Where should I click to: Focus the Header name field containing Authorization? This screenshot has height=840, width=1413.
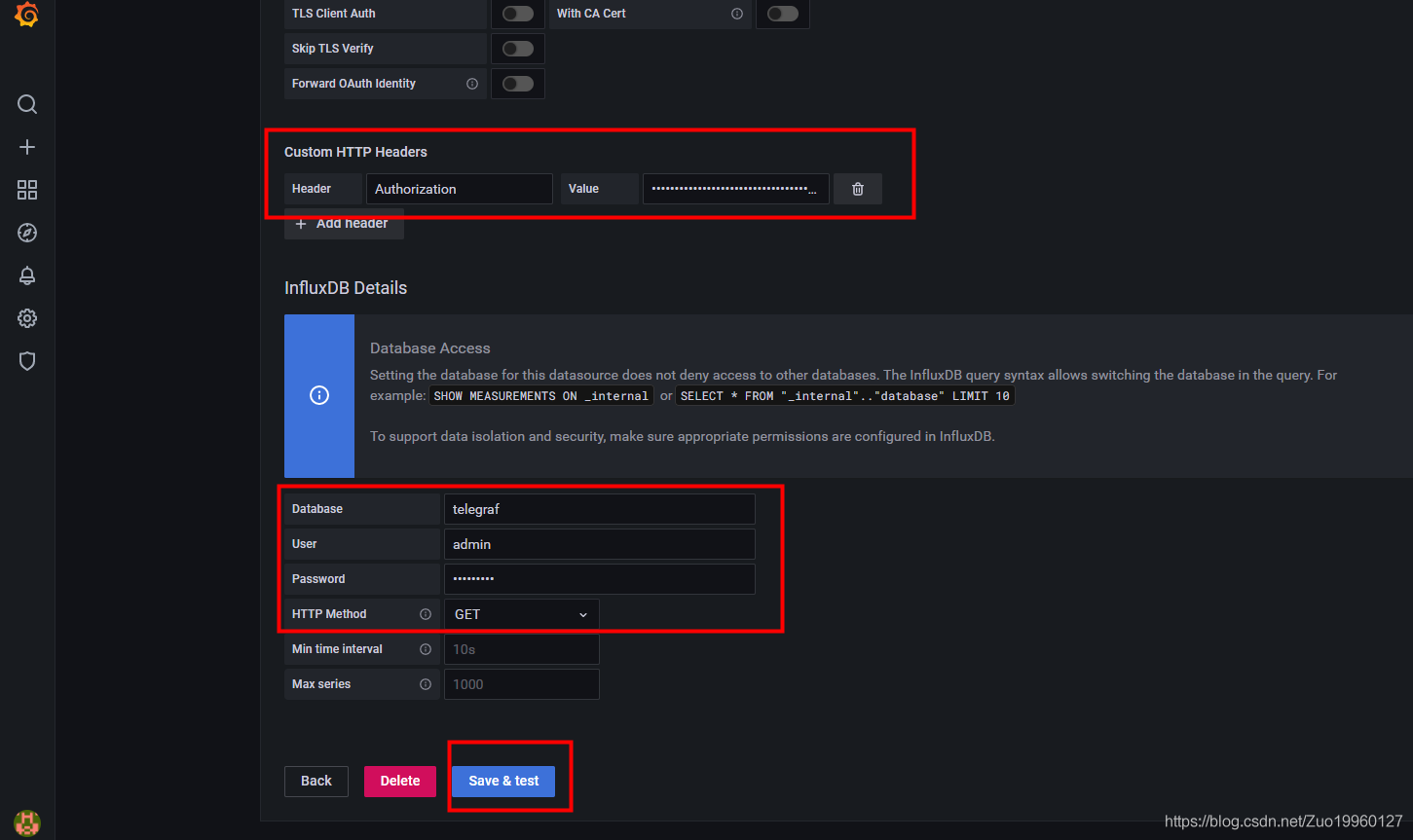[460, 189]
